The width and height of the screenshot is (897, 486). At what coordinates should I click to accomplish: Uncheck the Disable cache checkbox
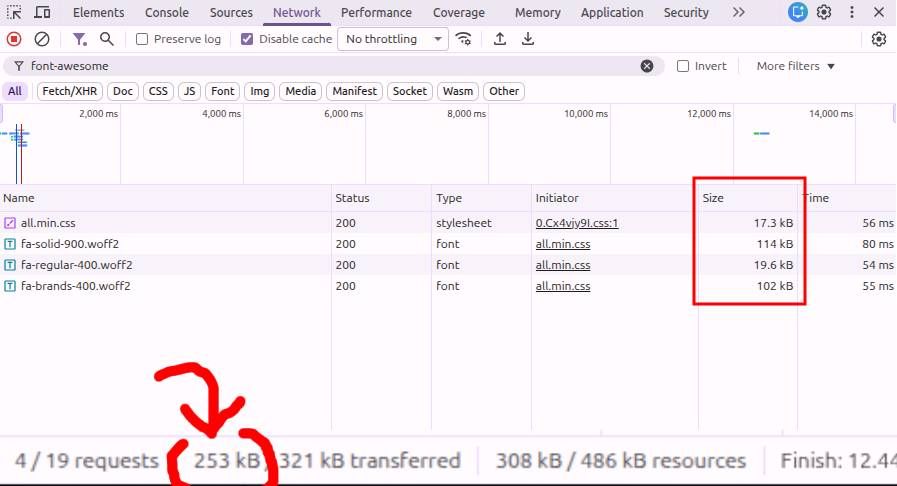pos(247,39)
